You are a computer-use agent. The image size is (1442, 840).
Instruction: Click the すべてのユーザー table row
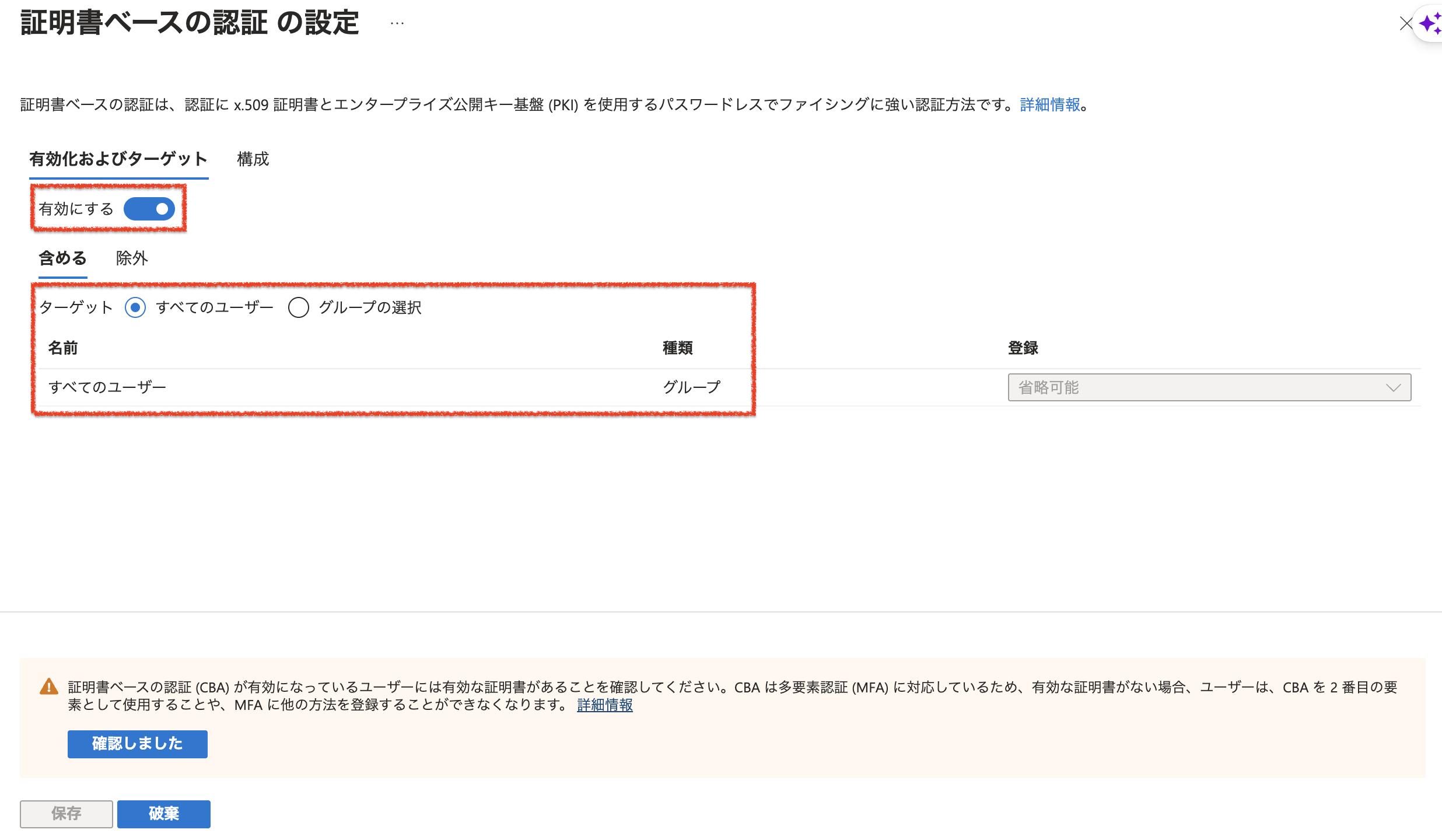click(107, 387)
